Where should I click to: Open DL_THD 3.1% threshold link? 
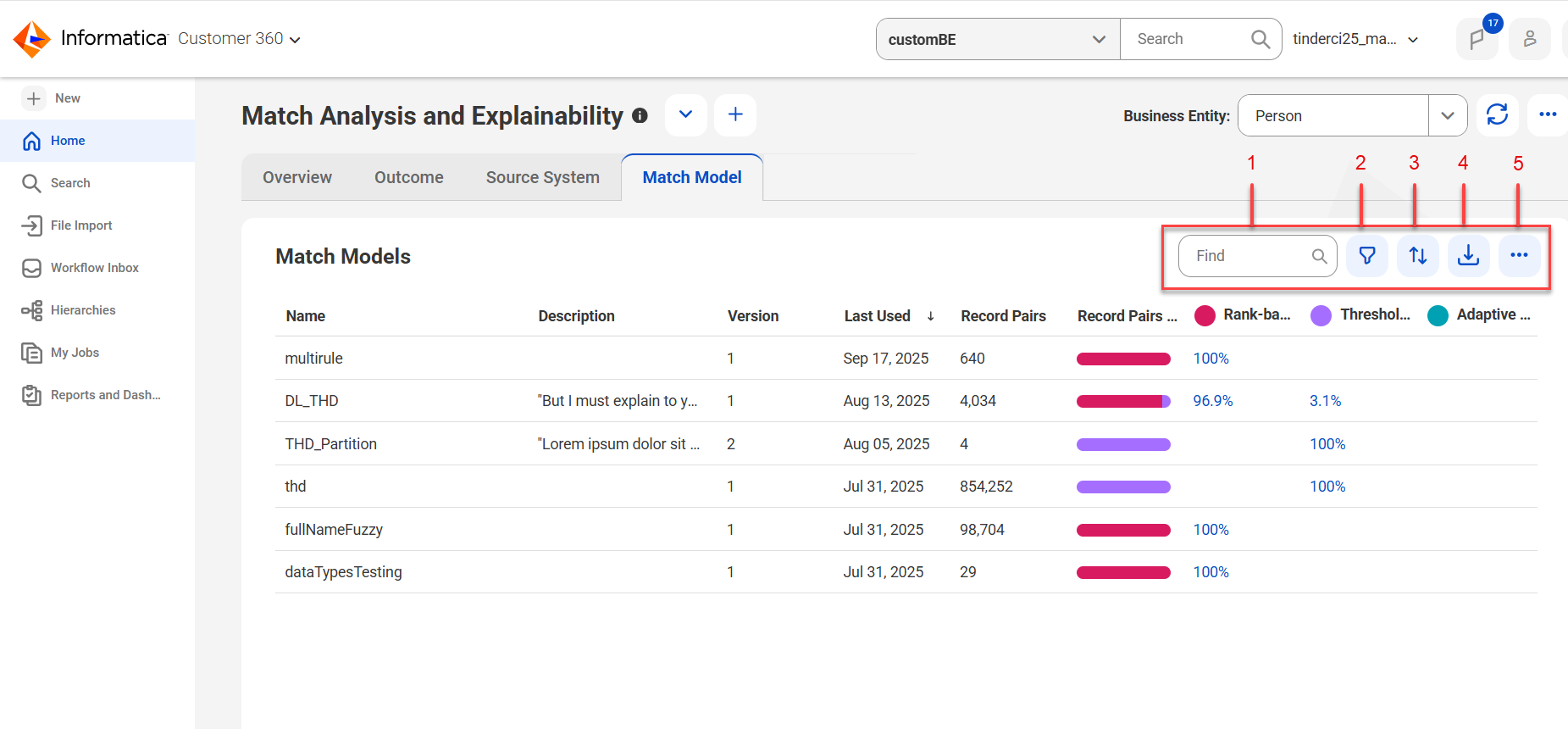click(x=1326, y=401)
